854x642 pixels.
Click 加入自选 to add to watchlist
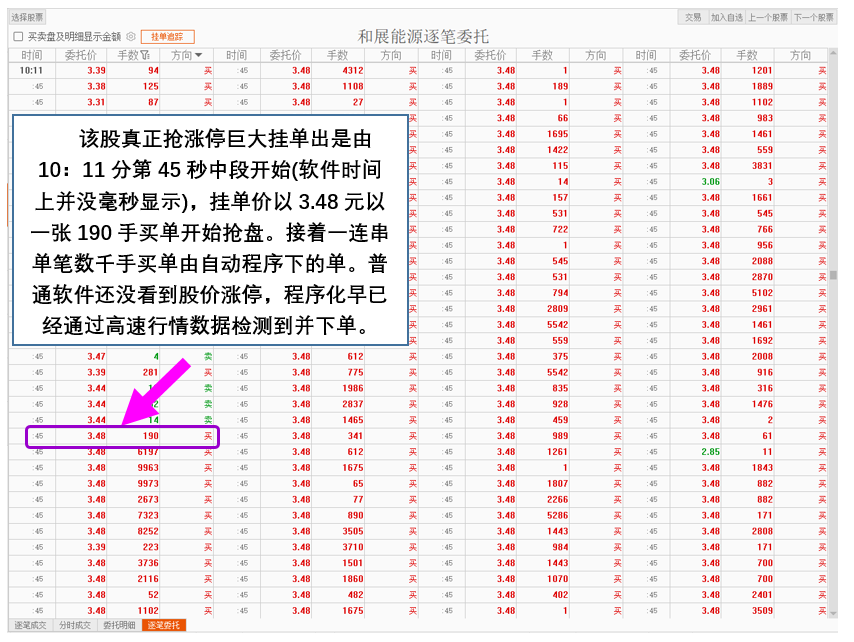[727, 17]
